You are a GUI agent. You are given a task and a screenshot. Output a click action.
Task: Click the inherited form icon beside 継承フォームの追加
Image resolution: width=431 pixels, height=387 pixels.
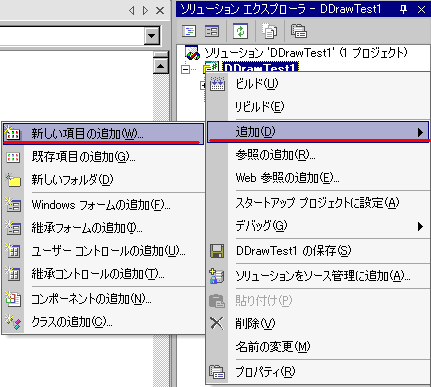tap(13, 228)
